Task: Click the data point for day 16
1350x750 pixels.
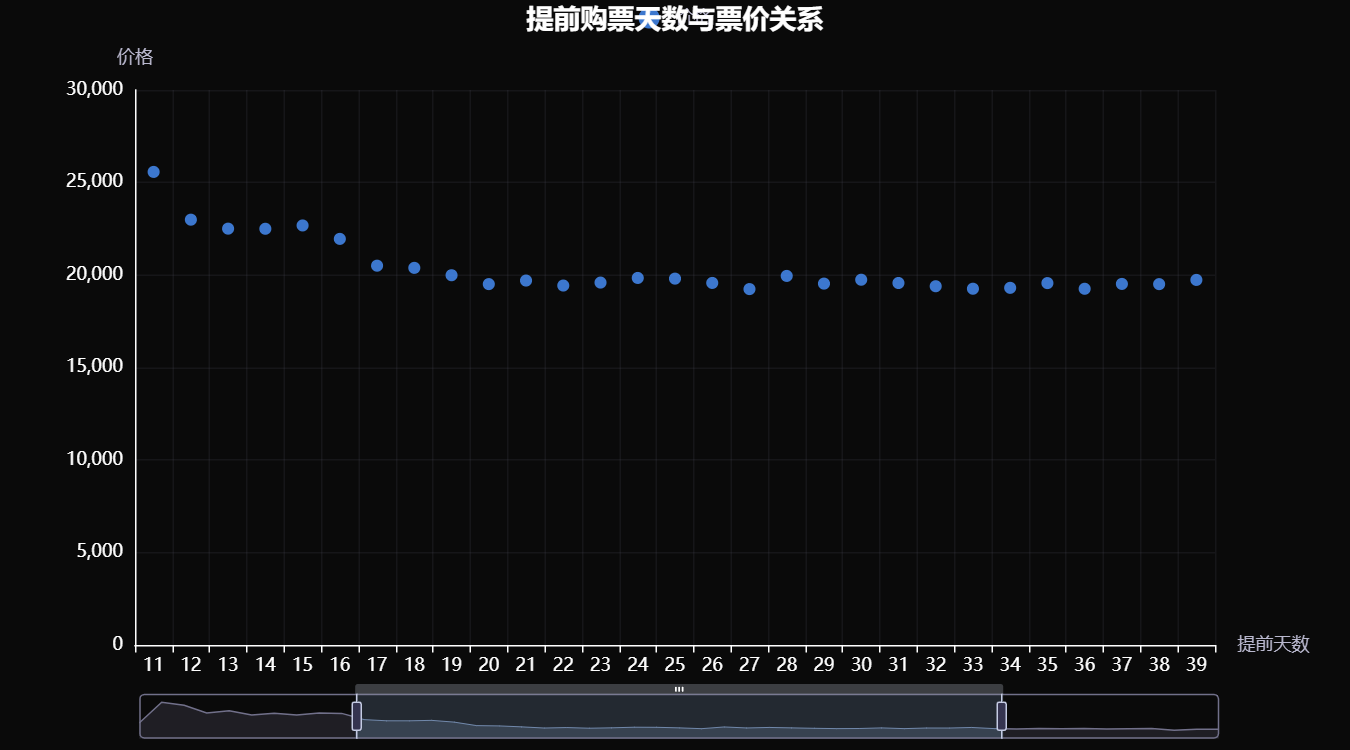Action: 340,239
